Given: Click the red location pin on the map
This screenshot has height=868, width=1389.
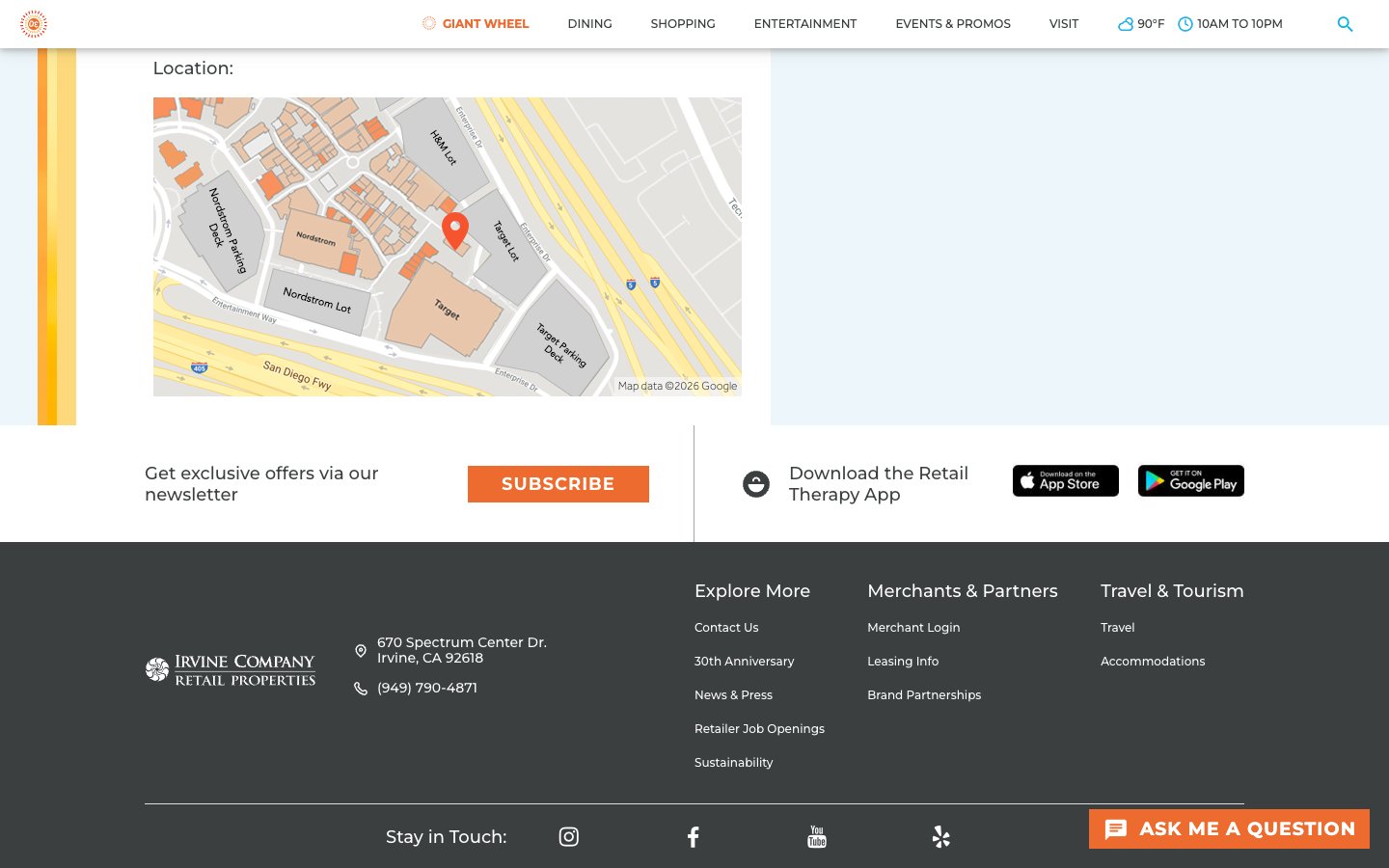Looking at the screenshot, I should click(454, 230).
